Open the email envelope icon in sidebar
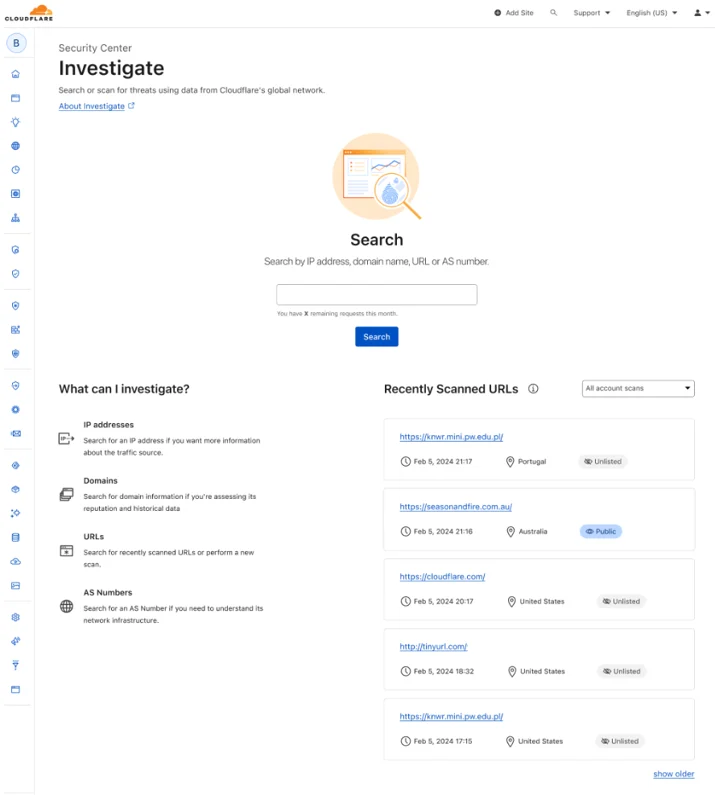The width and height of the screenshot is (715, 795). [x=16, y=433]
